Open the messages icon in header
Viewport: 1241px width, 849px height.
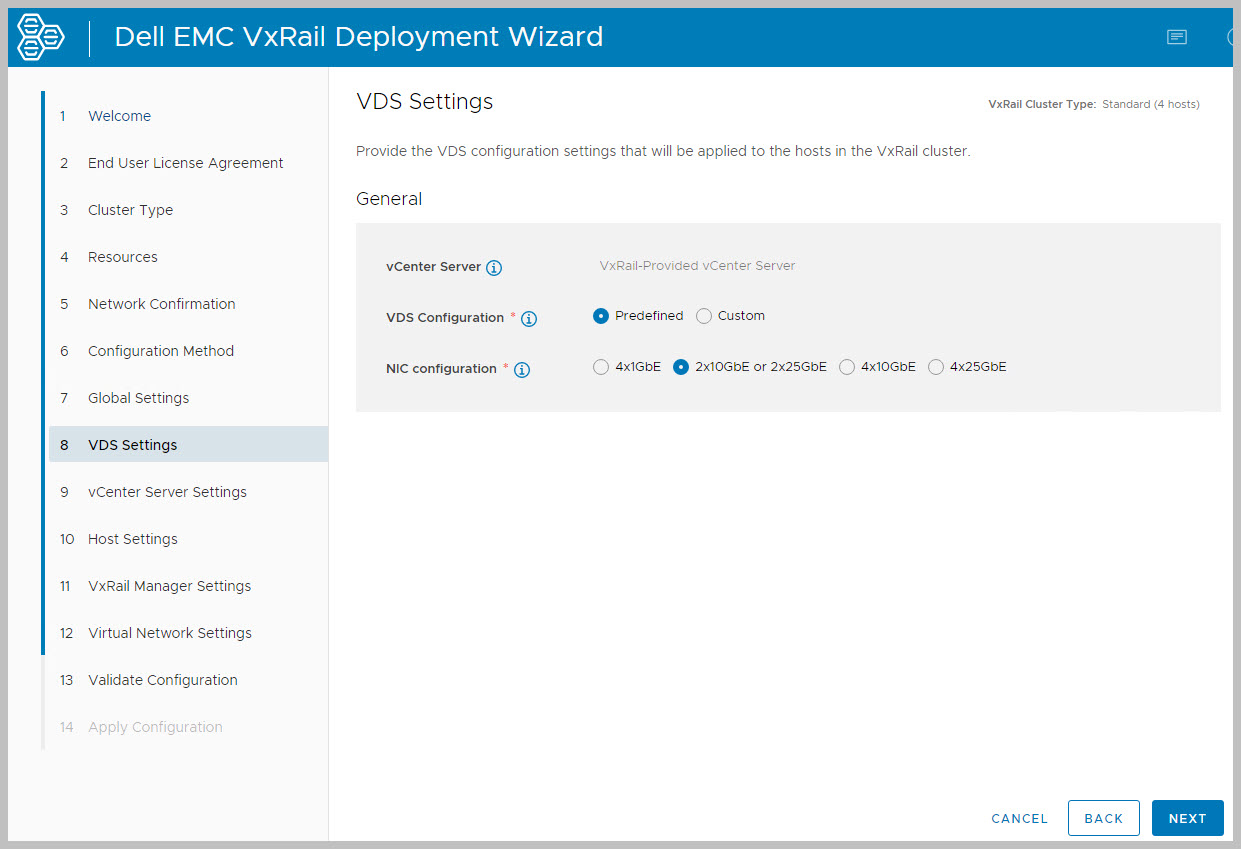tap(1177, 37)
